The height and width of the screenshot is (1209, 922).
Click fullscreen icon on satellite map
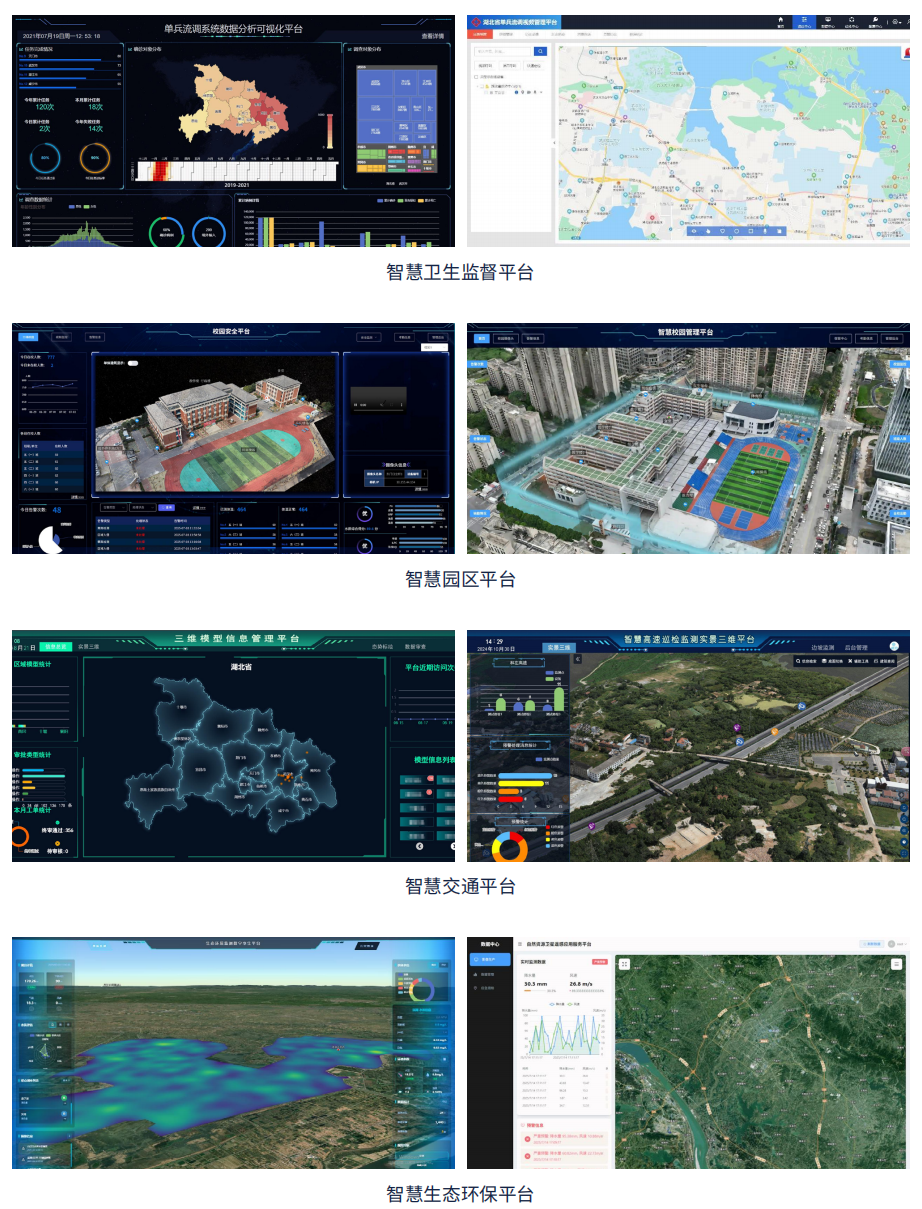[x=624, y=964]
